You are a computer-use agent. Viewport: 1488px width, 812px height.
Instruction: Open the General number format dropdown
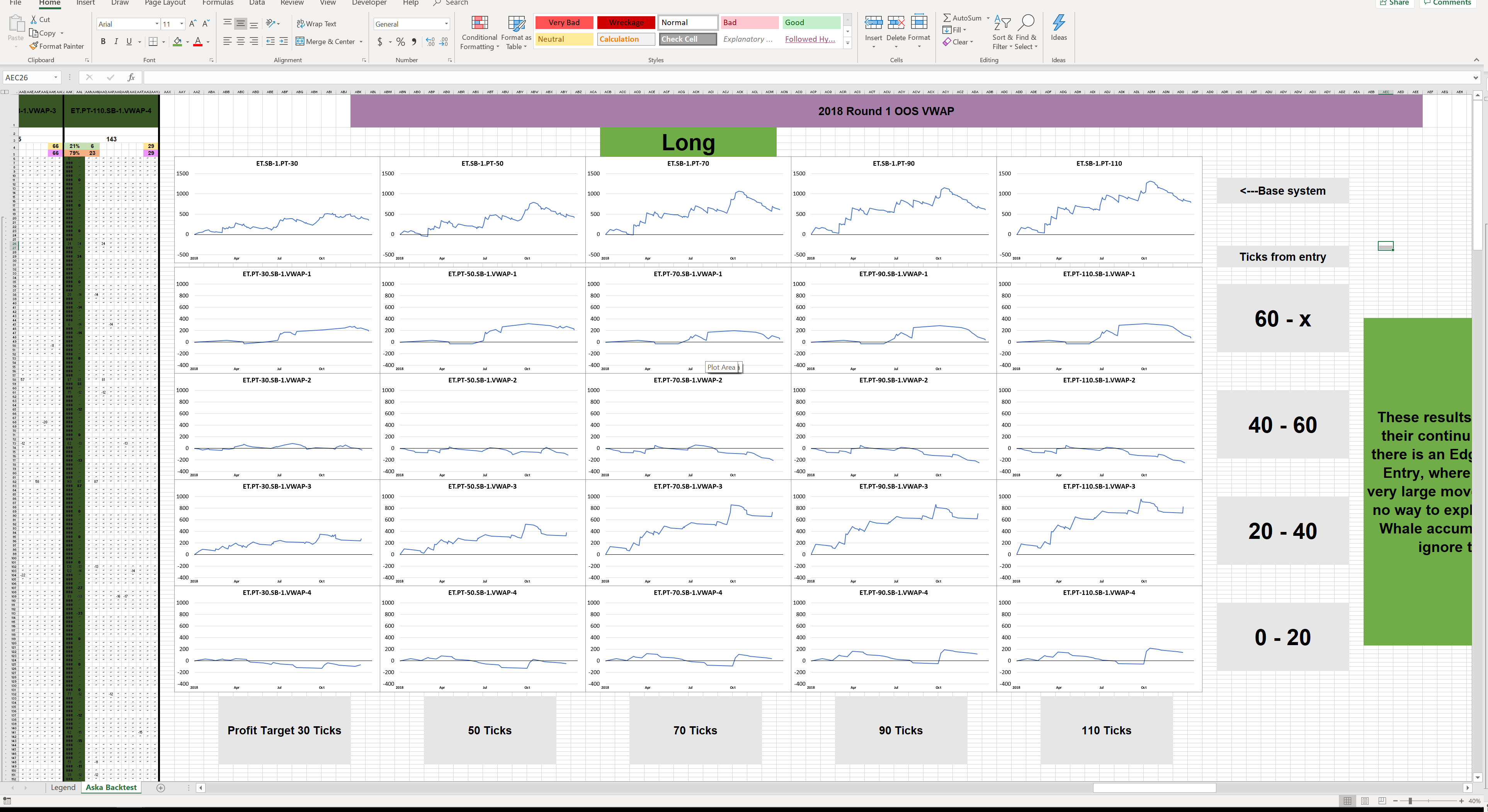447,24
